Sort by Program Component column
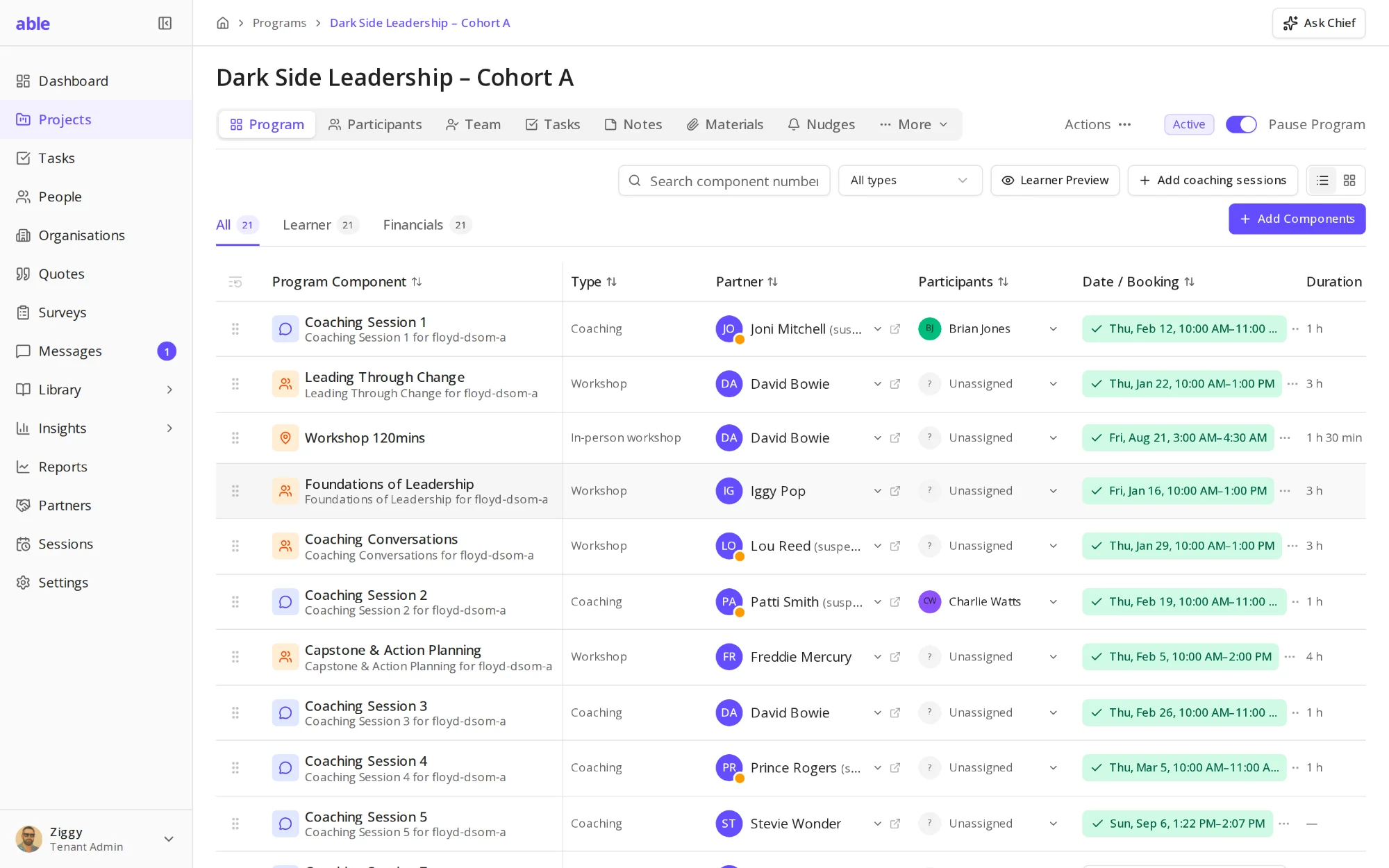 point(417,282)
